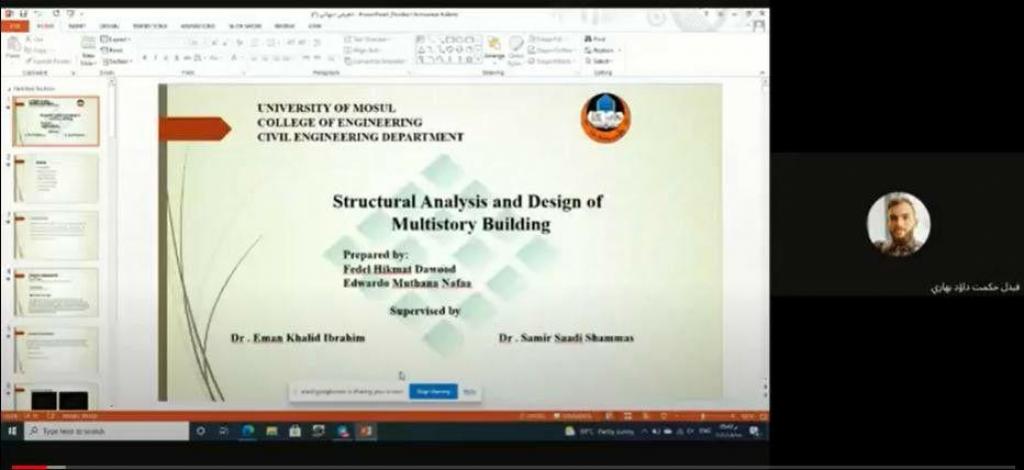Click the PowerPoint icon on the taskbar

coord(366,431)
